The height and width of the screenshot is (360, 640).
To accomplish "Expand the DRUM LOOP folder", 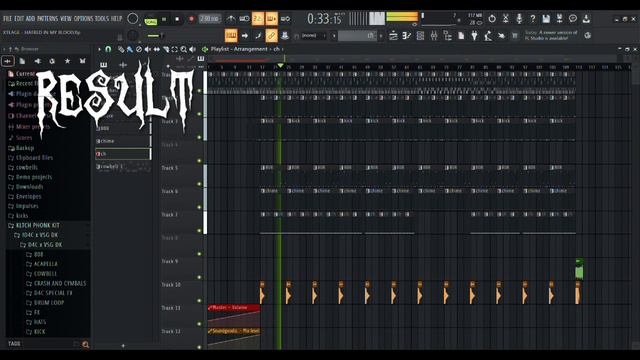I will click(45, 303).
